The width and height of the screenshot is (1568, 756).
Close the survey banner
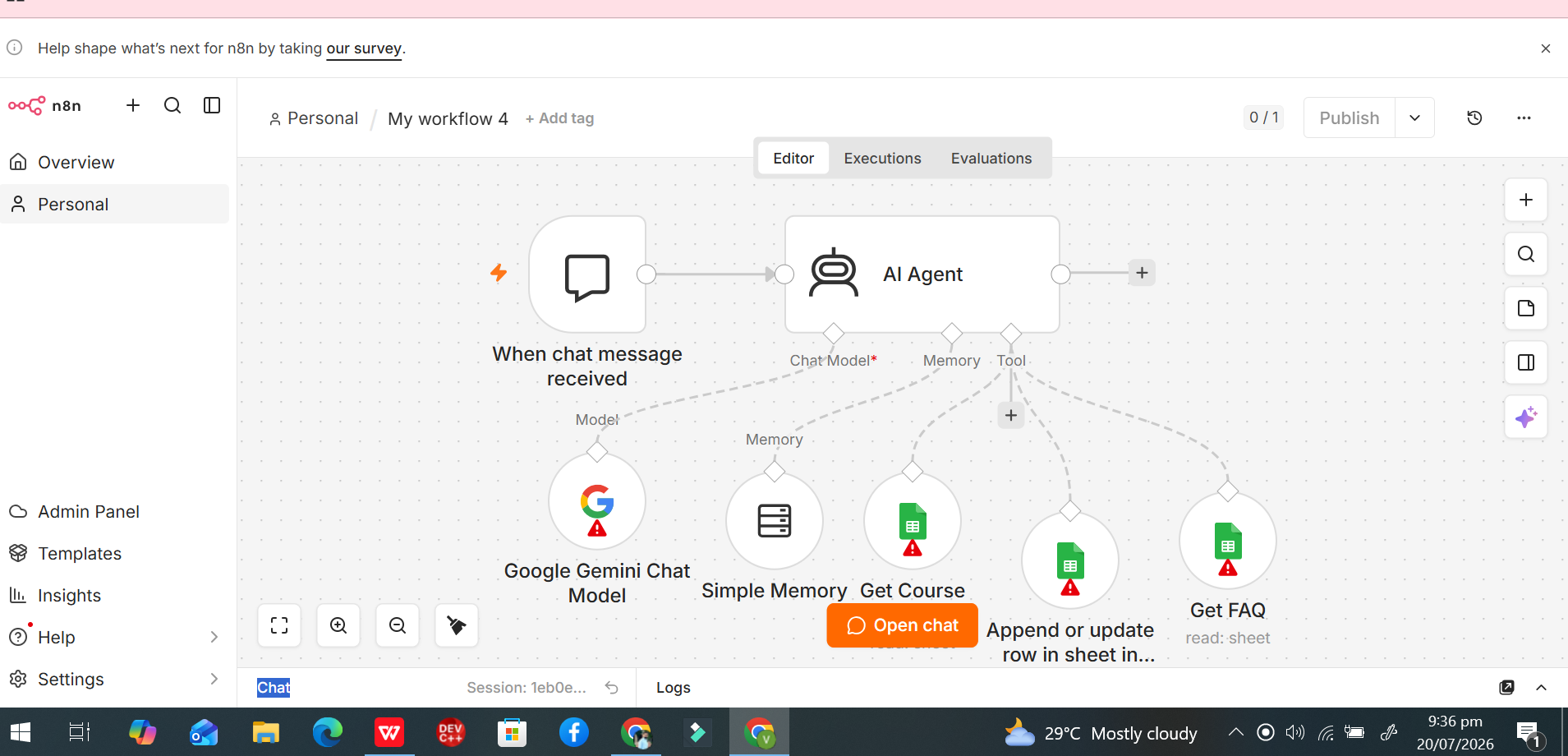tap(1546, 48)
